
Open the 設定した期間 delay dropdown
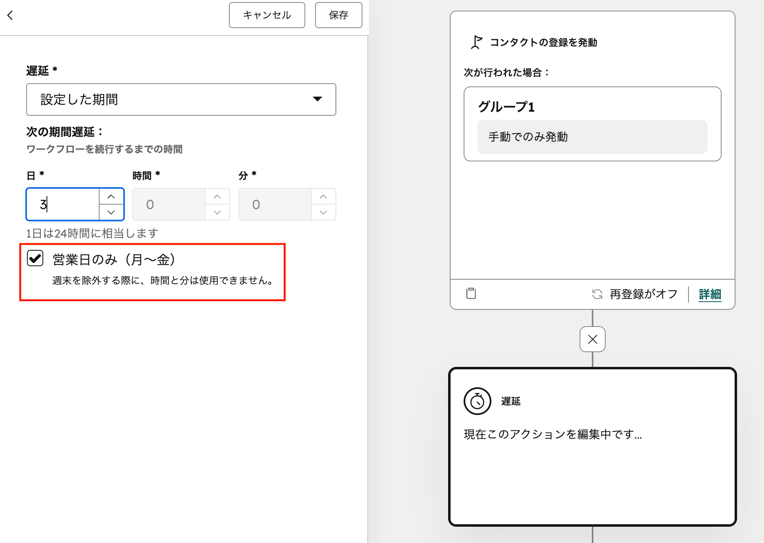click(181, 99)
